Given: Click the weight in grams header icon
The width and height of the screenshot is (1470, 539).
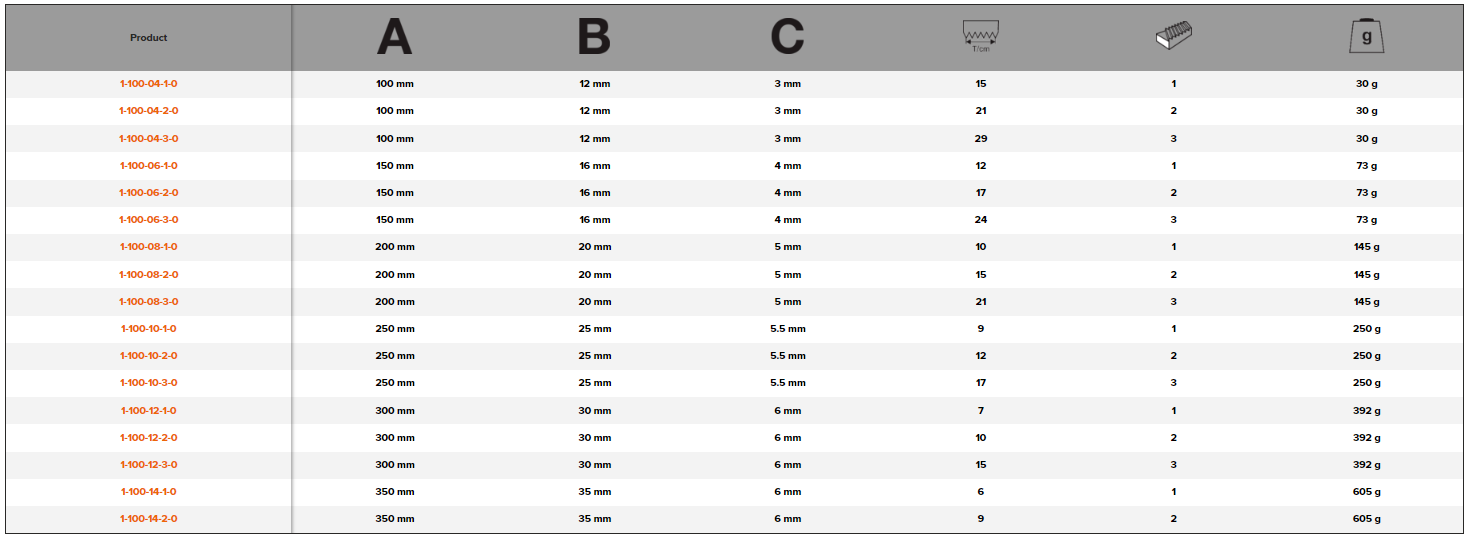Looking at the screenshot, I should coord(1366,36).
